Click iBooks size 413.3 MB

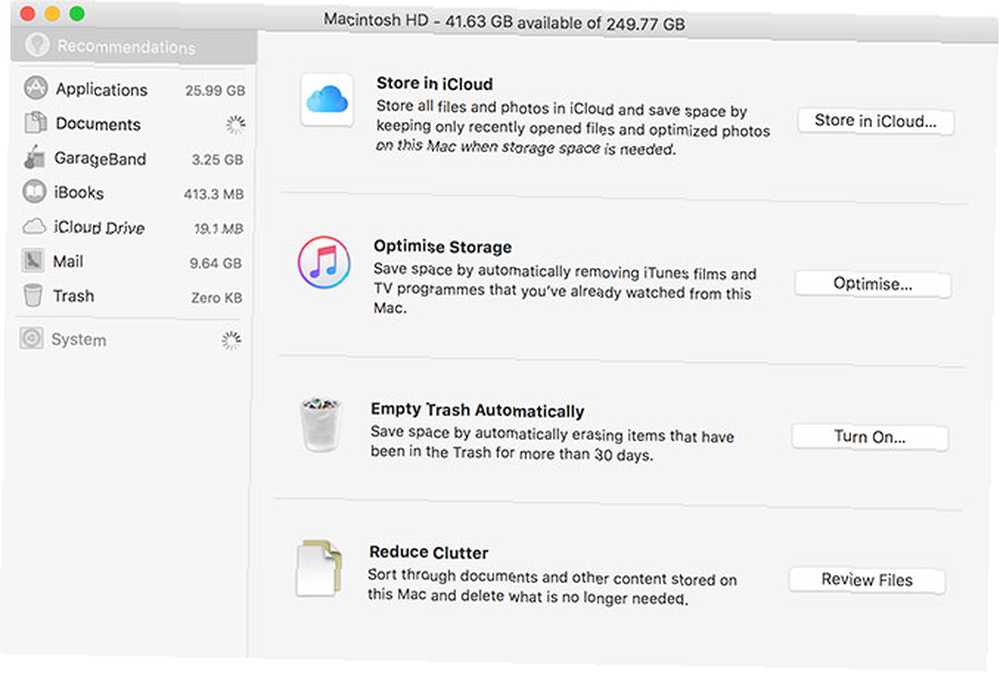(214, 194)
